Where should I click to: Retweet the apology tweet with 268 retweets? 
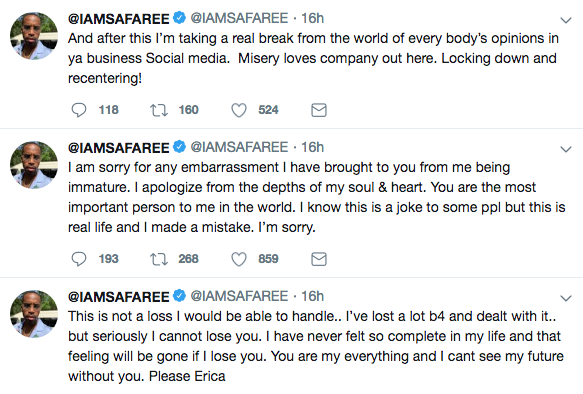(x=159, y=259)
